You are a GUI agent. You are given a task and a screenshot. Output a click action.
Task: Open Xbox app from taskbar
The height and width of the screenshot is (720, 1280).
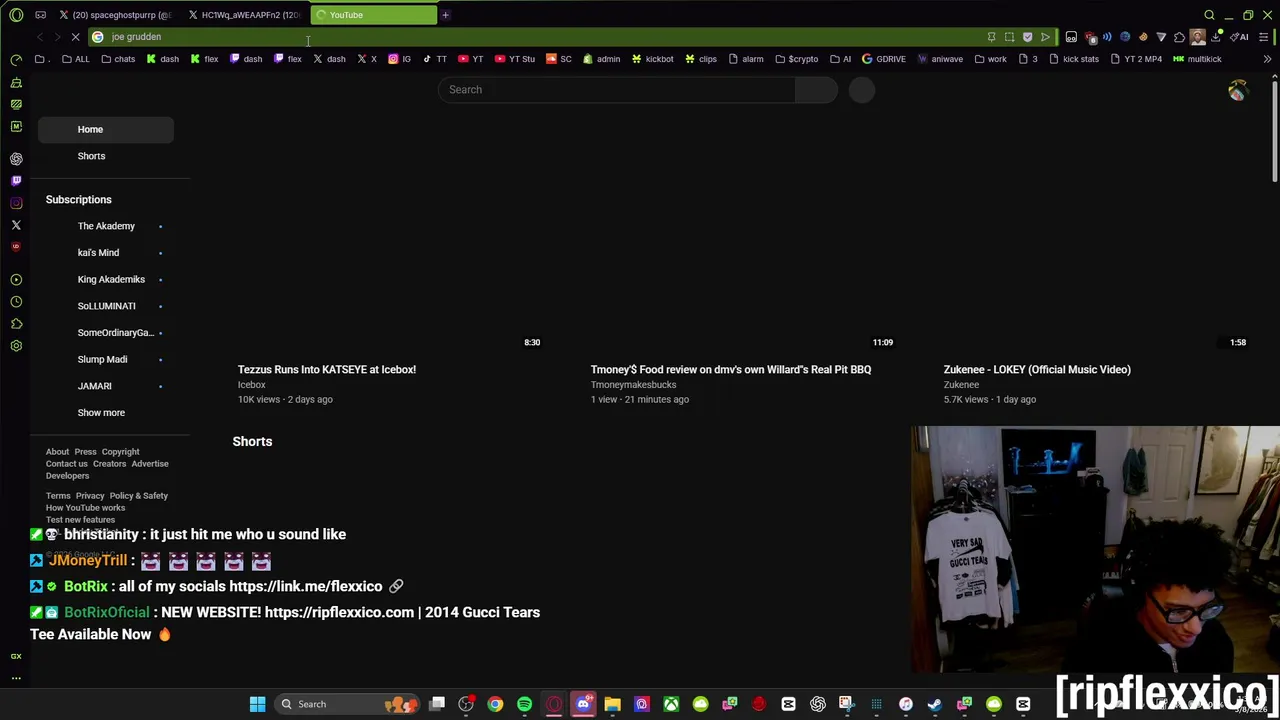tap(671, 704)
